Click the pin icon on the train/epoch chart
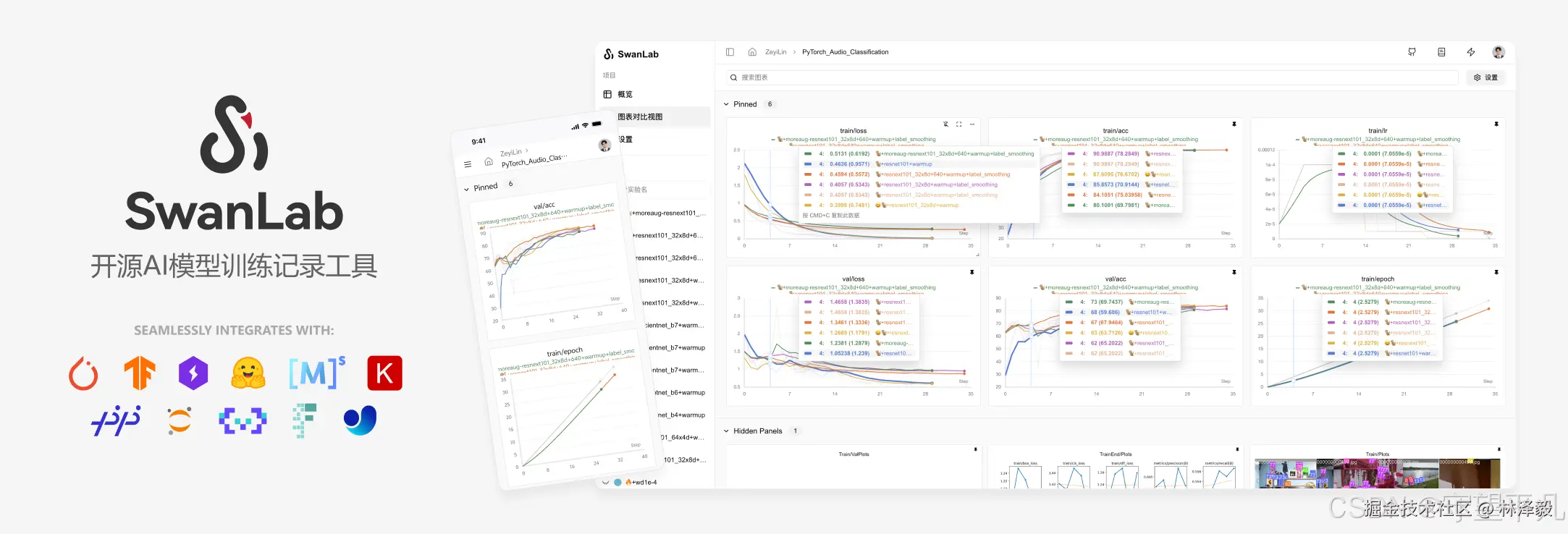1568x534 pixels. tap(1496, 273)
